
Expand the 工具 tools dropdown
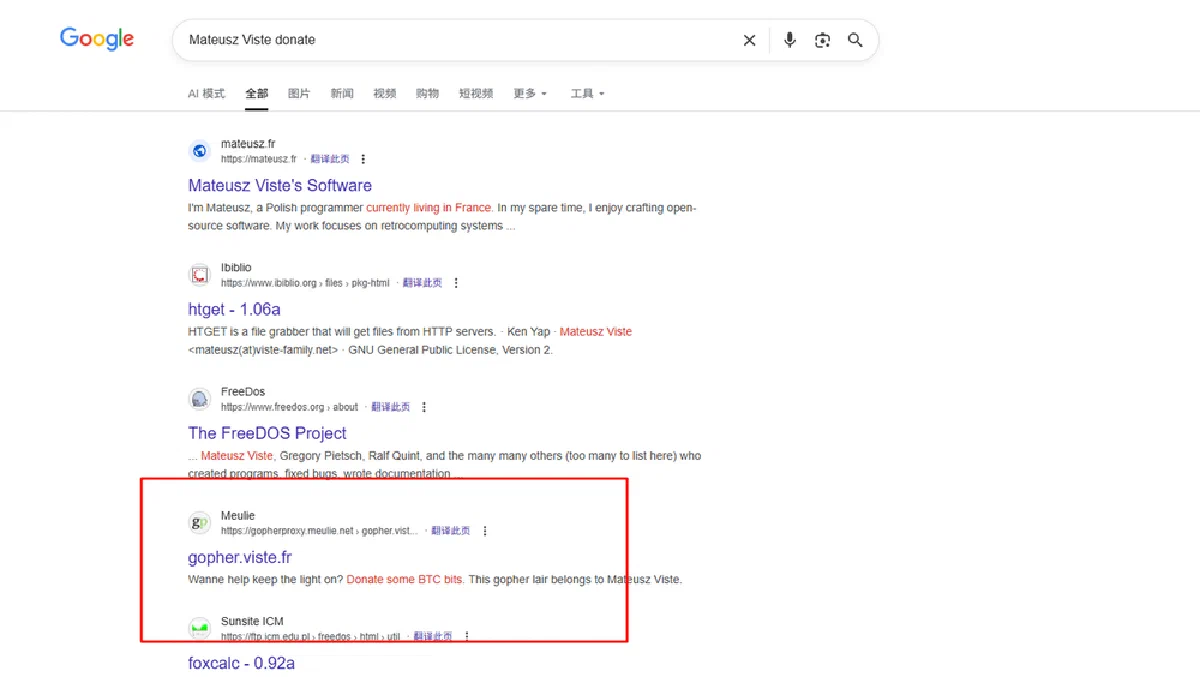coord(588,93)
